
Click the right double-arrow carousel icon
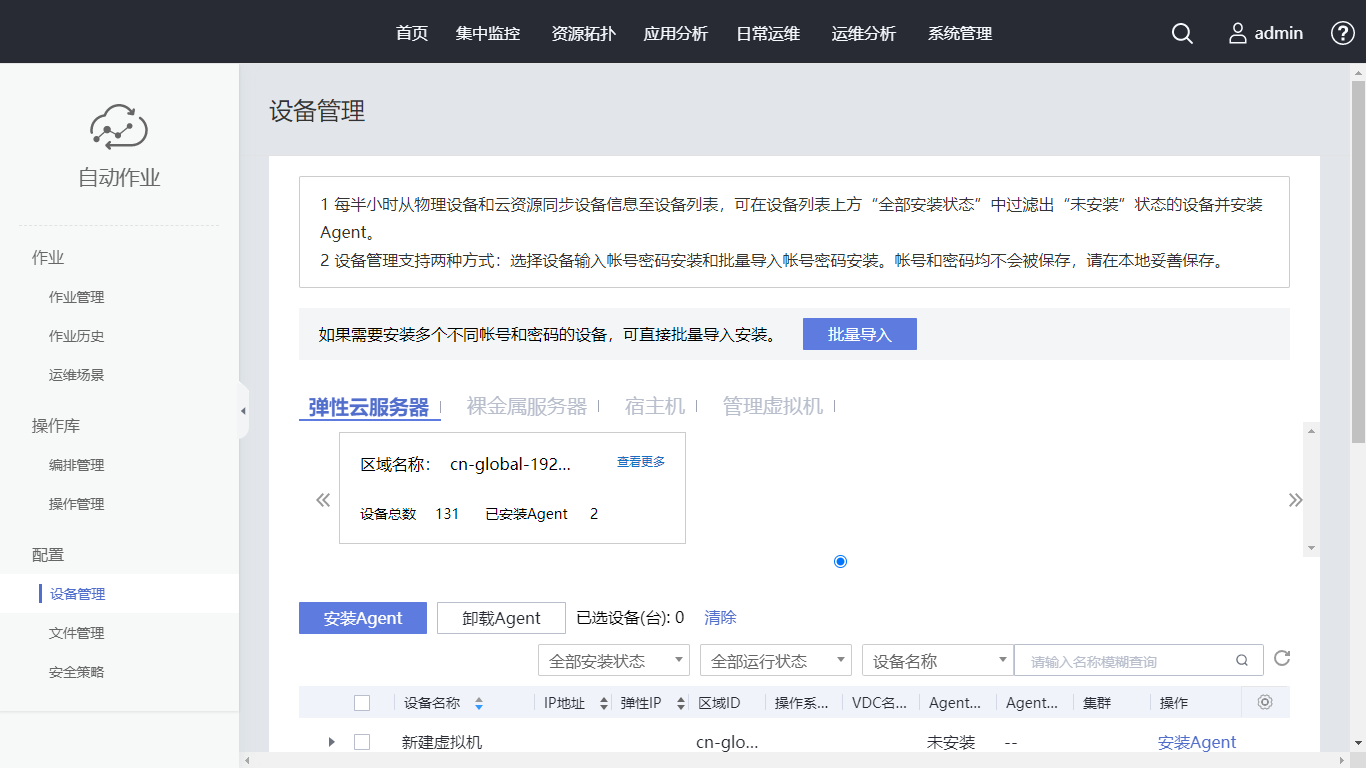1295,500
